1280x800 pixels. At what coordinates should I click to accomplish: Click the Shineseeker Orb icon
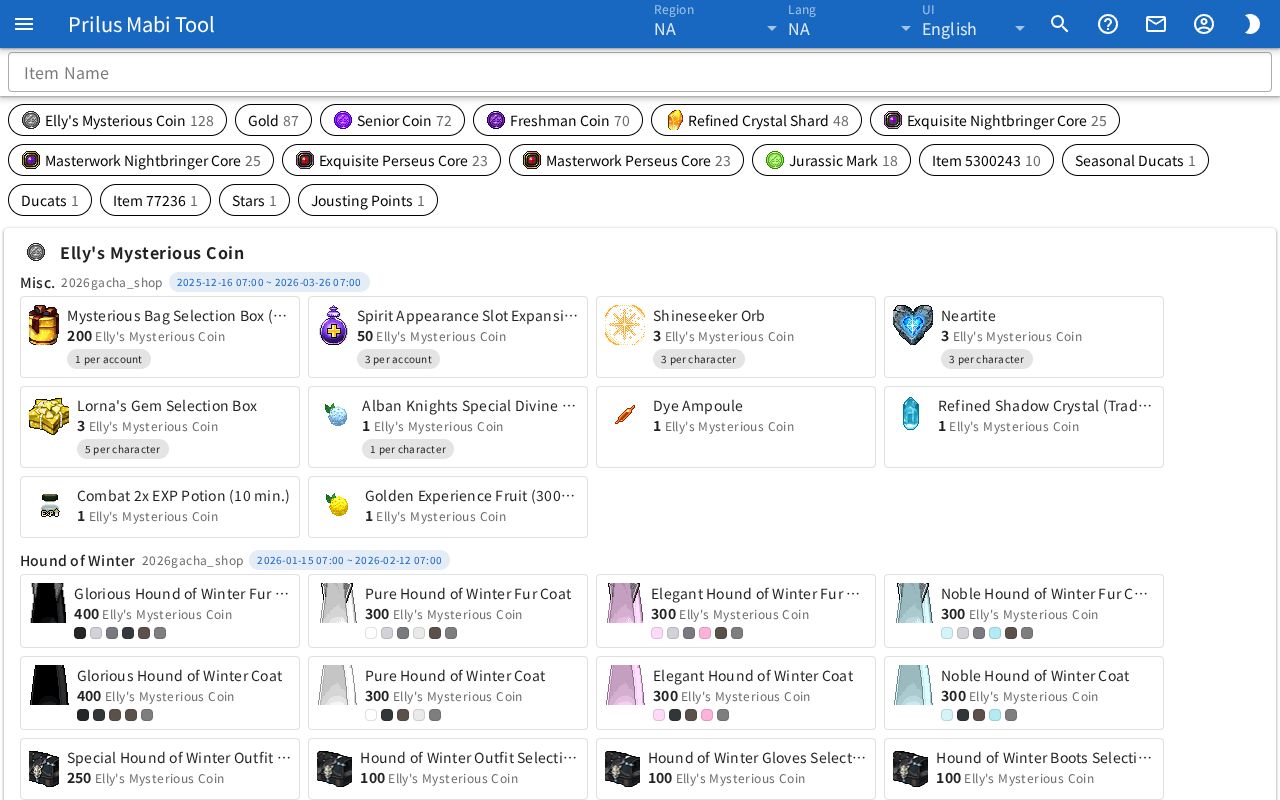(625, 326)
